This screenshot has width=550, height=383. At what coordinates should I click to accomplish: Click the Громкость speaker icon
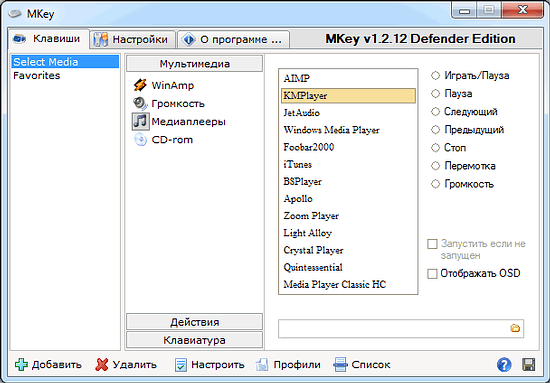(x=140, y=103)
